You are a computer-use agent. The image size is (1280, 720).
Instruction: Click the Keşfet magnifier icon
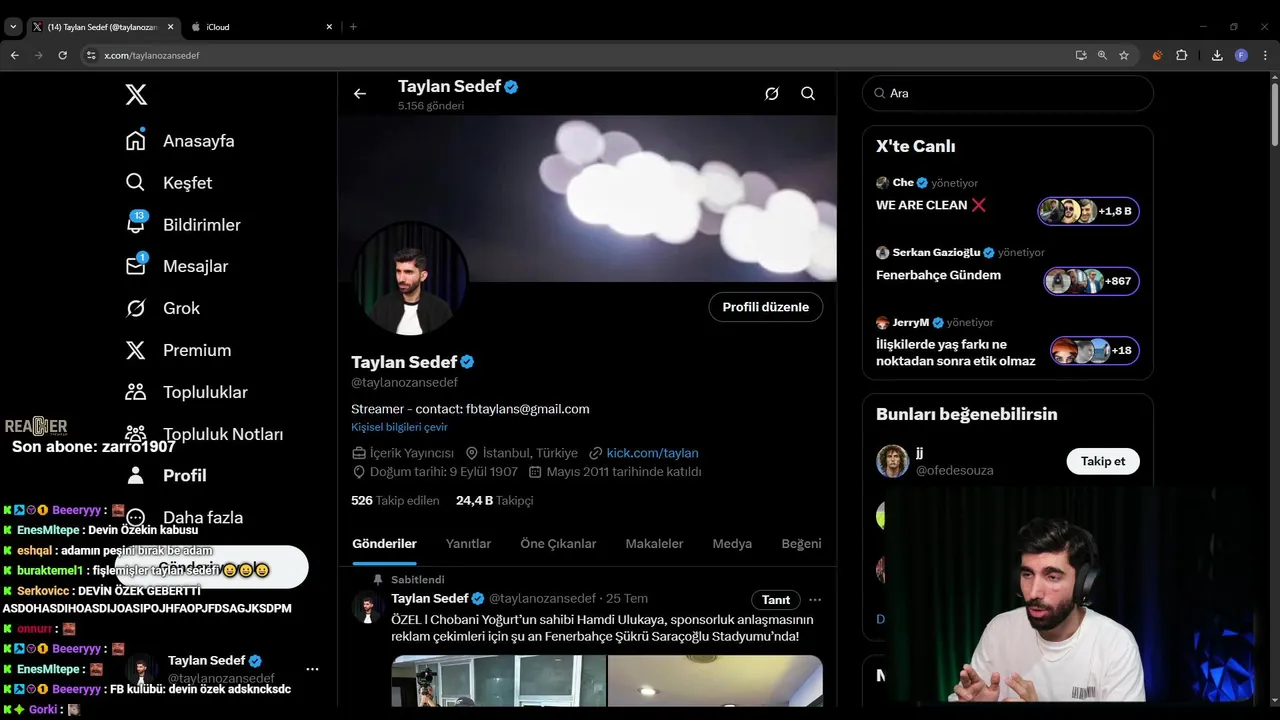tap(136, 183)
